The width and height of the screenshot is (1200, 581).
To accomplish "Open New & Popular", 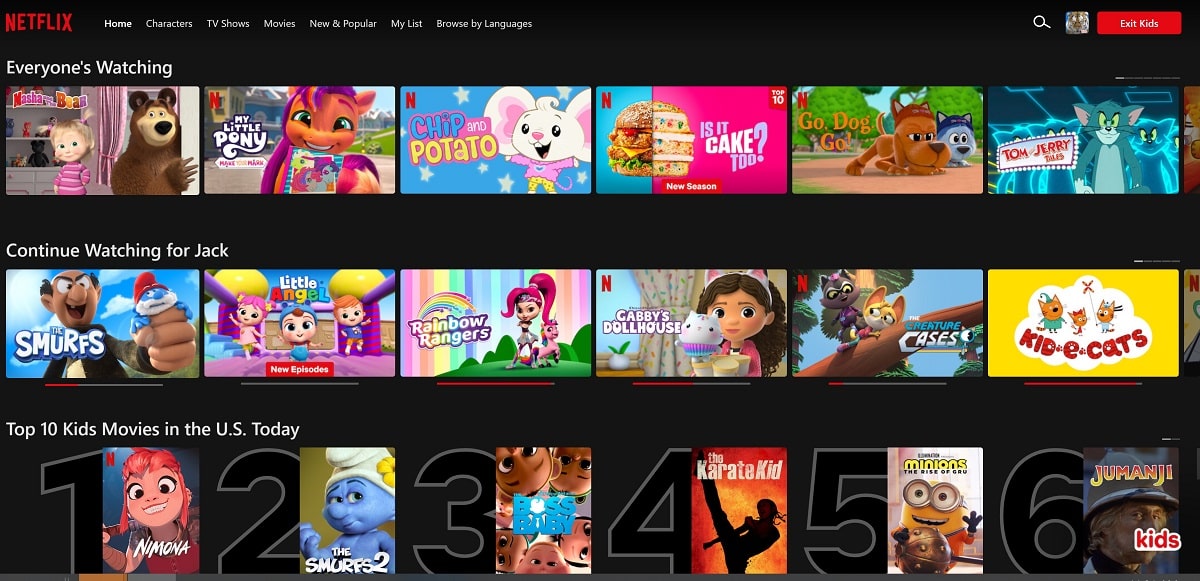I will tap(343, 23).
